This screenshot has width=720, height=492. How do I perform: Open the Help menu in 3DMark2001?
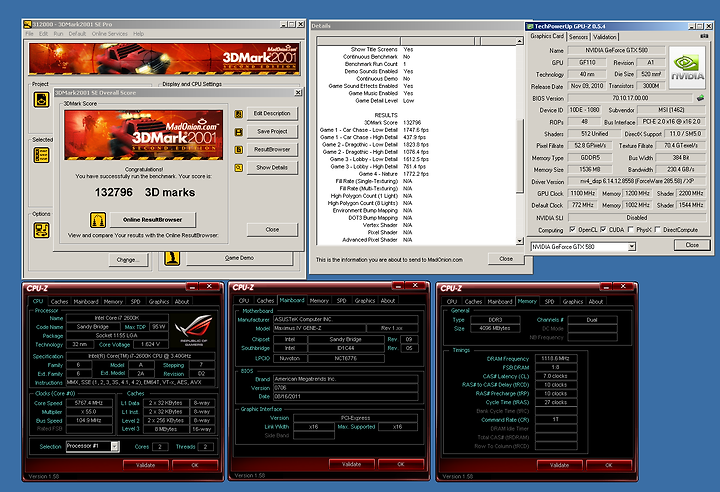tap(138, 34)
